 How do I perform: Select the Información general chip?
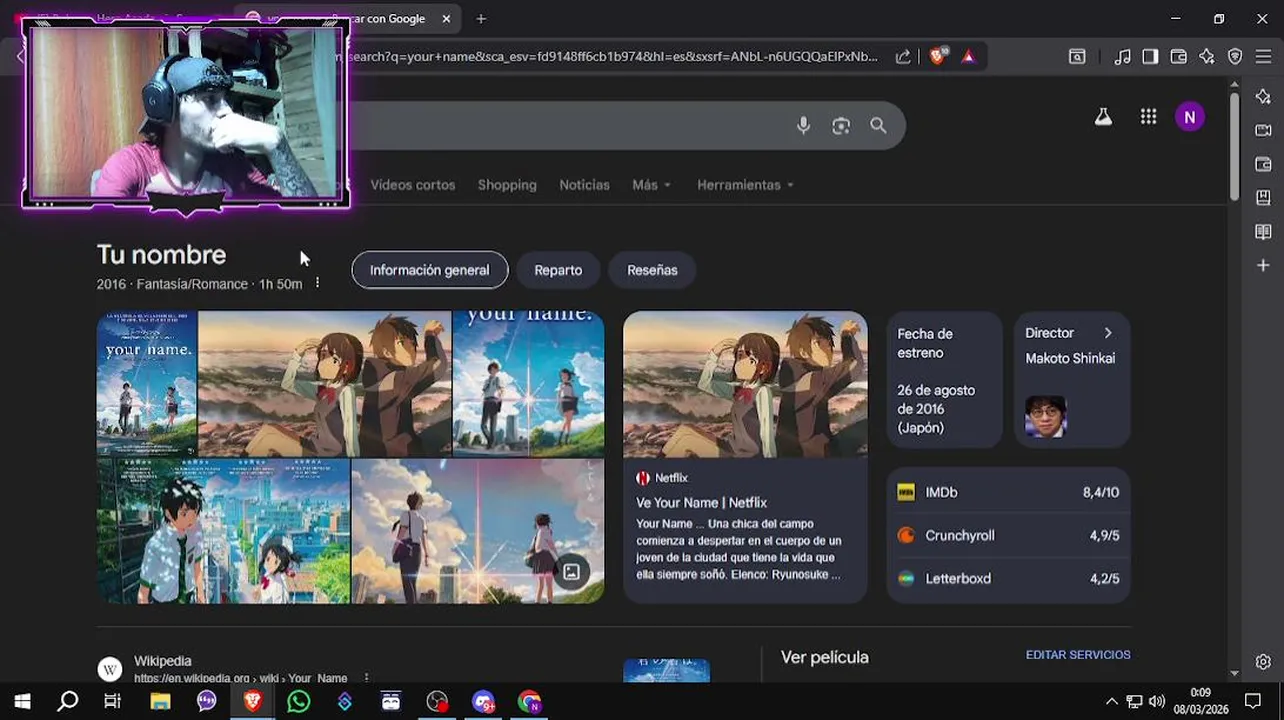pyautogui.click(x=430, y=270)
